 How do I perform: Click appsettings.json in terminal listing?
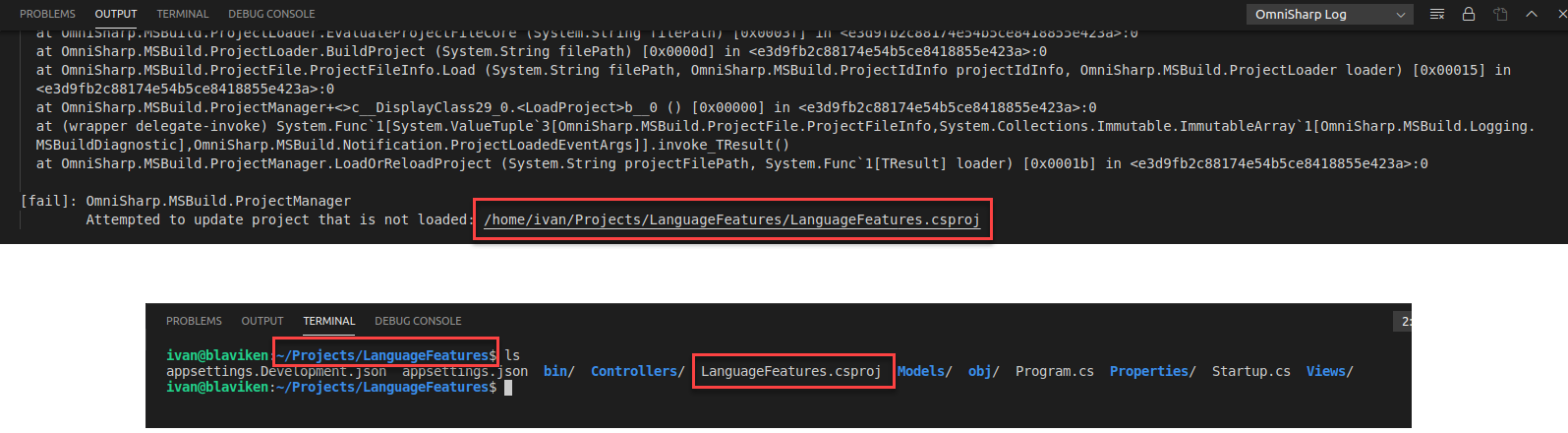465,371
